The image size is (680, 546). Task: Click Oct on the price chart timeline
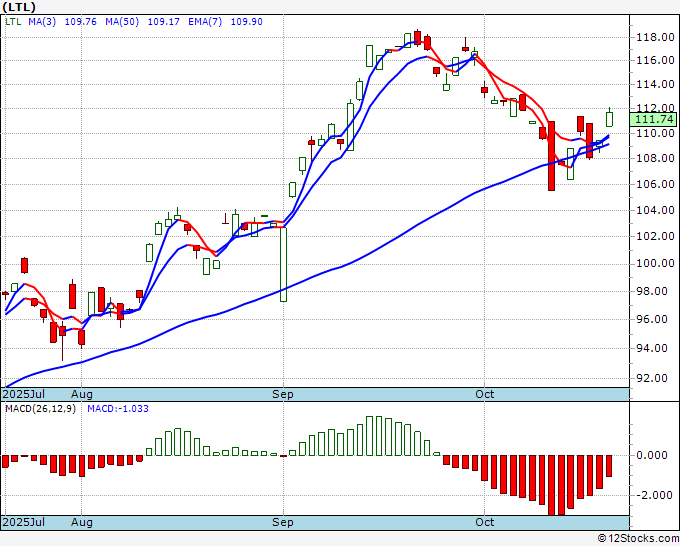click(484, 394)
